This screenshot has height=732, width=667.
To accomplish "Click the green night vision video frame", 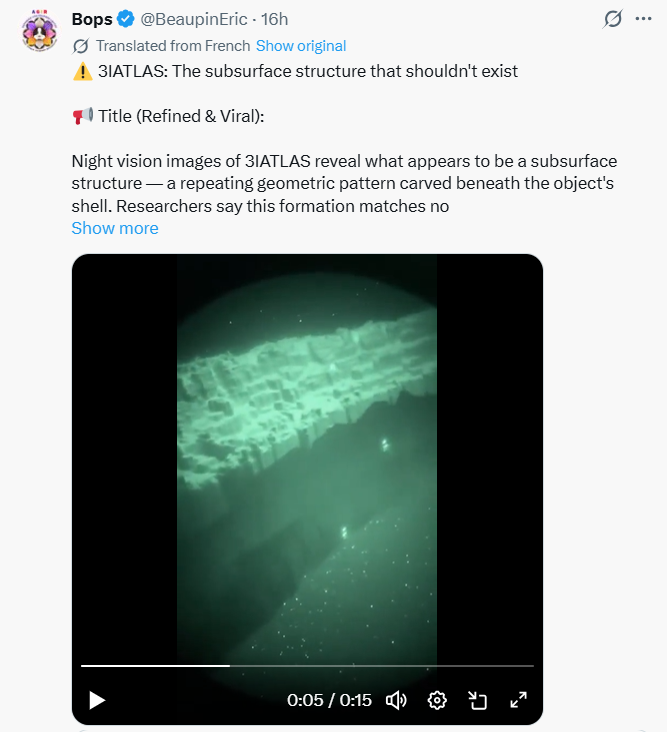I will point(307,450).
